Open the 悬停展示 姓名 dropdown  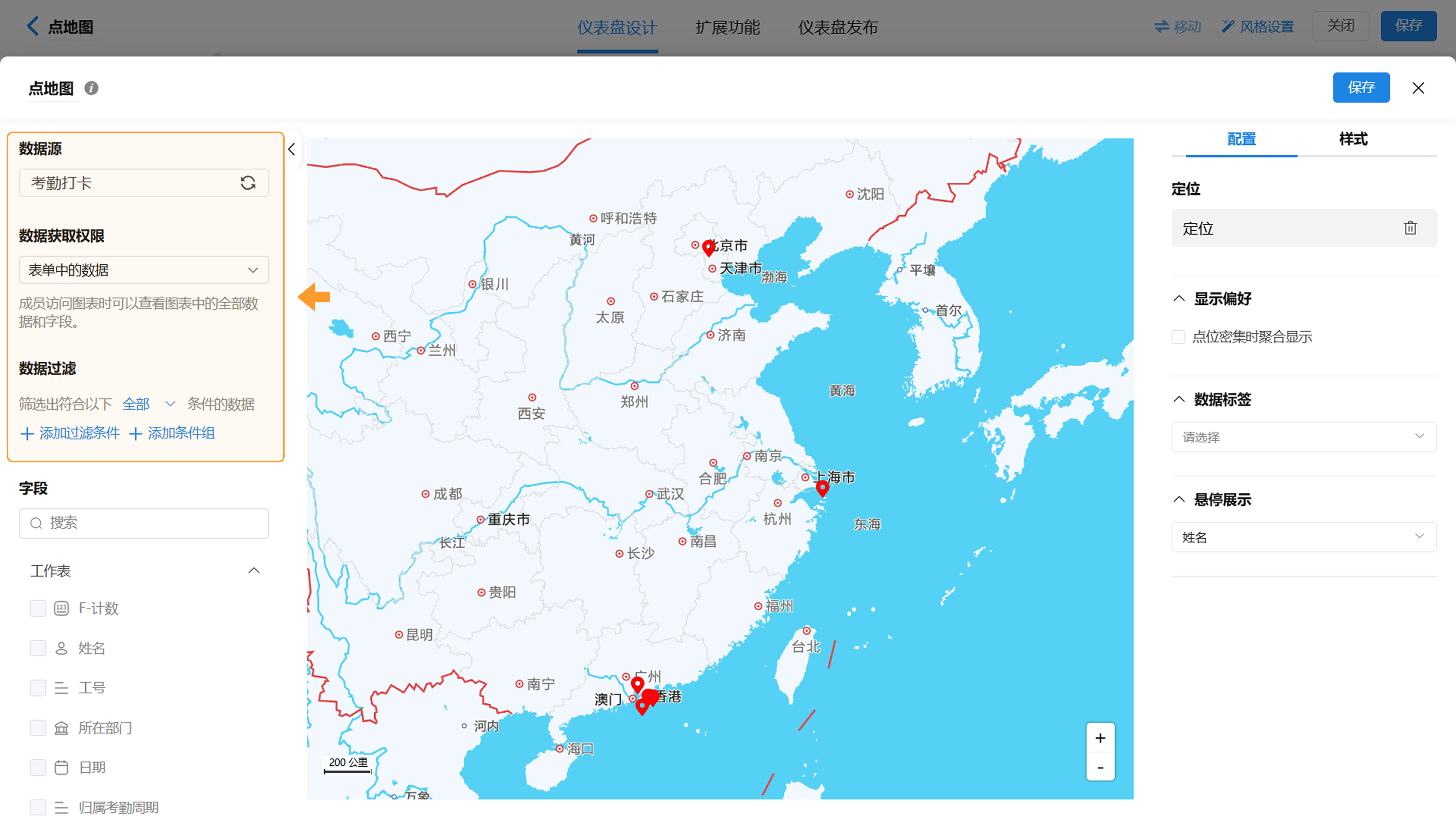(x=1304, y=537)
